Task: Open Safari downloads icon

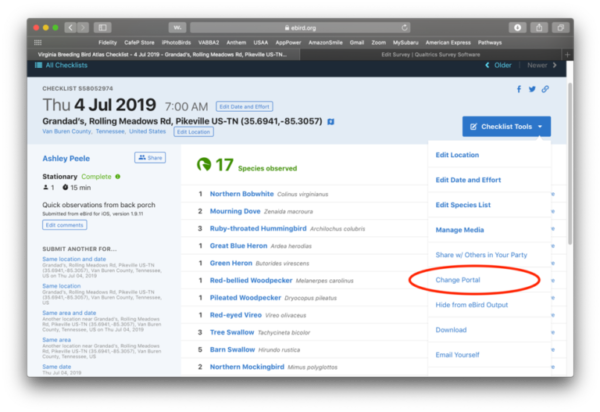Action: coord(518,27)
